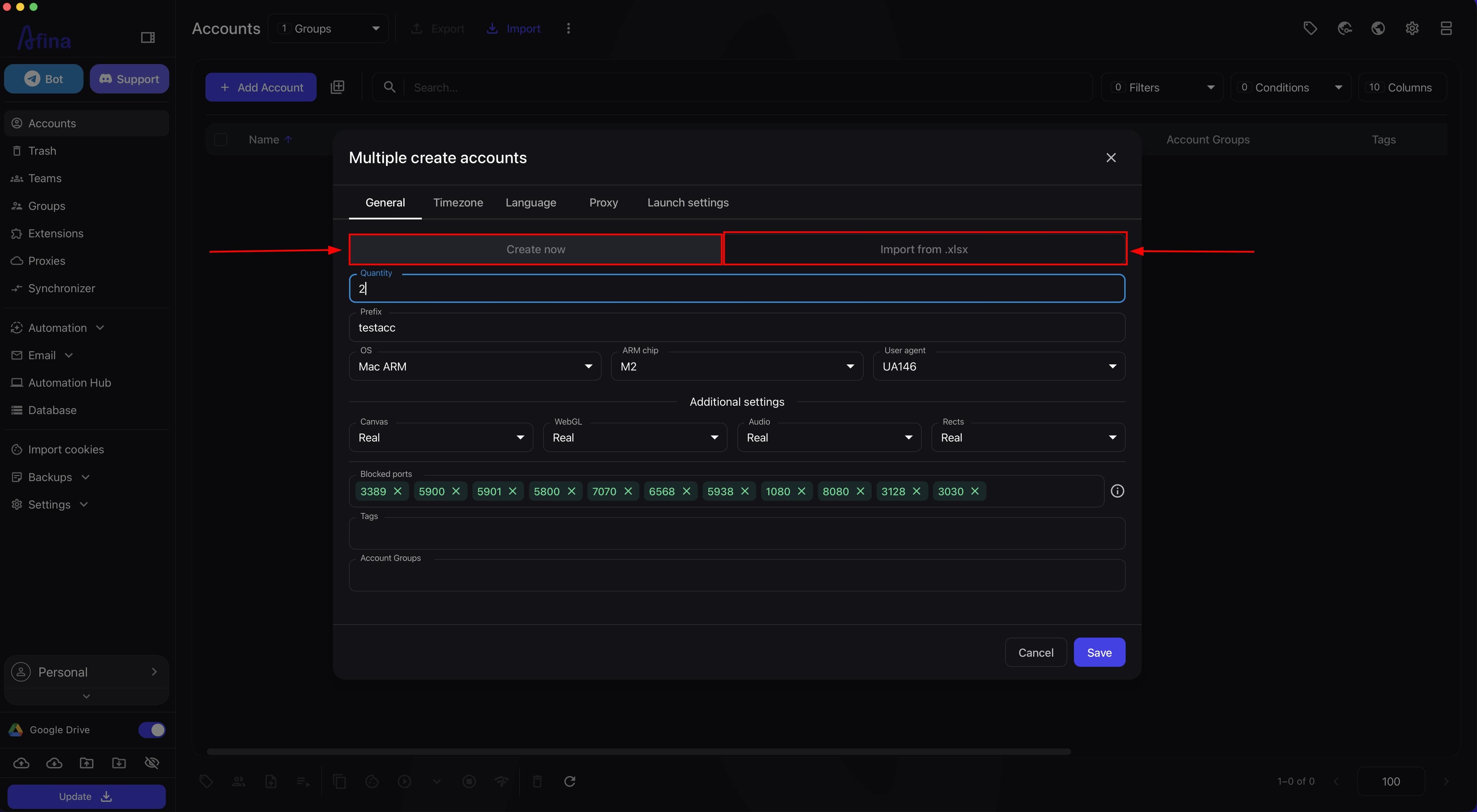Viewport: 1477px width, 812px height.
Task: Click the cookie robot icon top bar
Action: (1345, 29)
